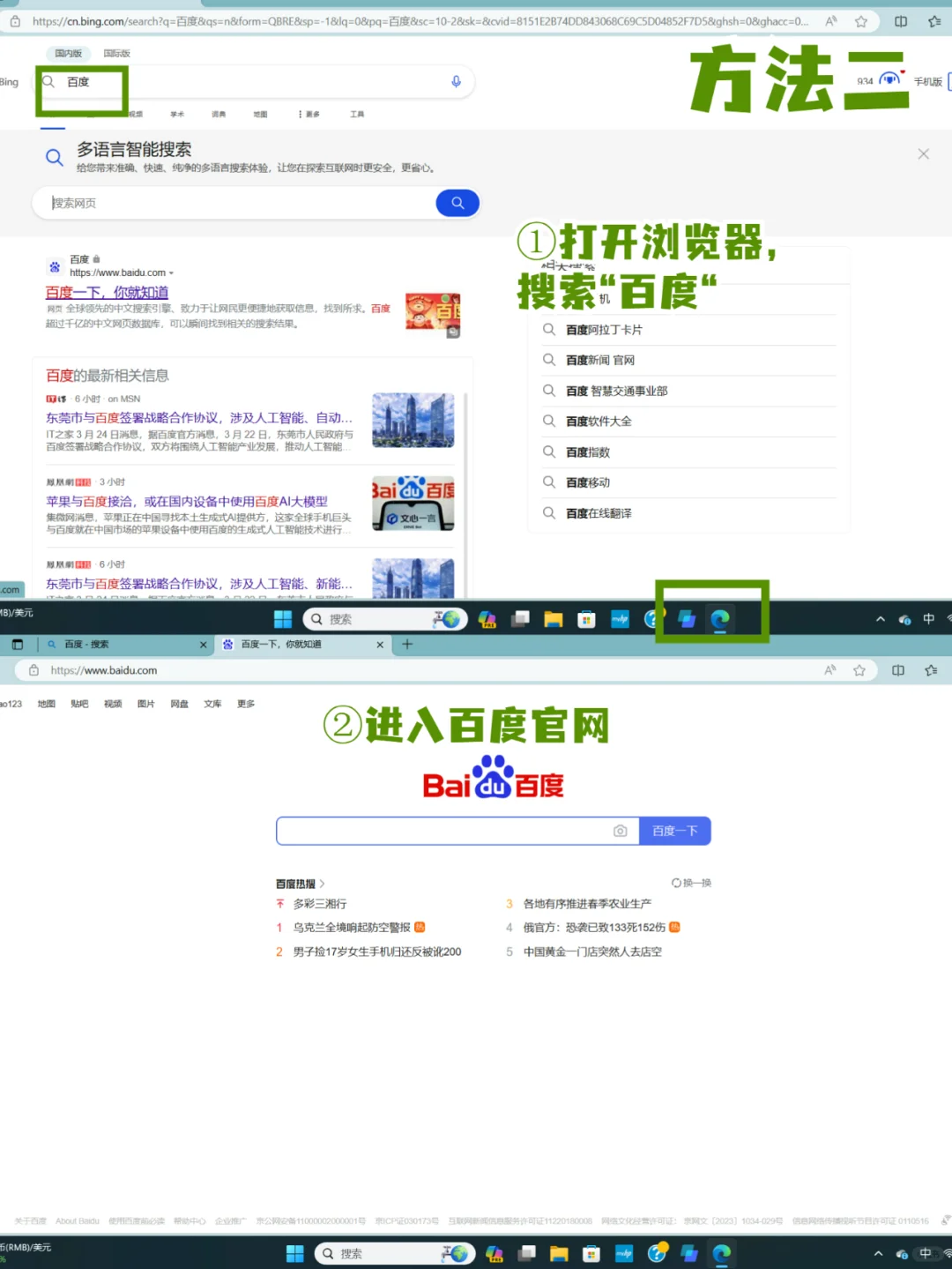Open the 更多 menu in Baidu navigation
Screen dimensions: 952x1269
[x=246, y=704]
